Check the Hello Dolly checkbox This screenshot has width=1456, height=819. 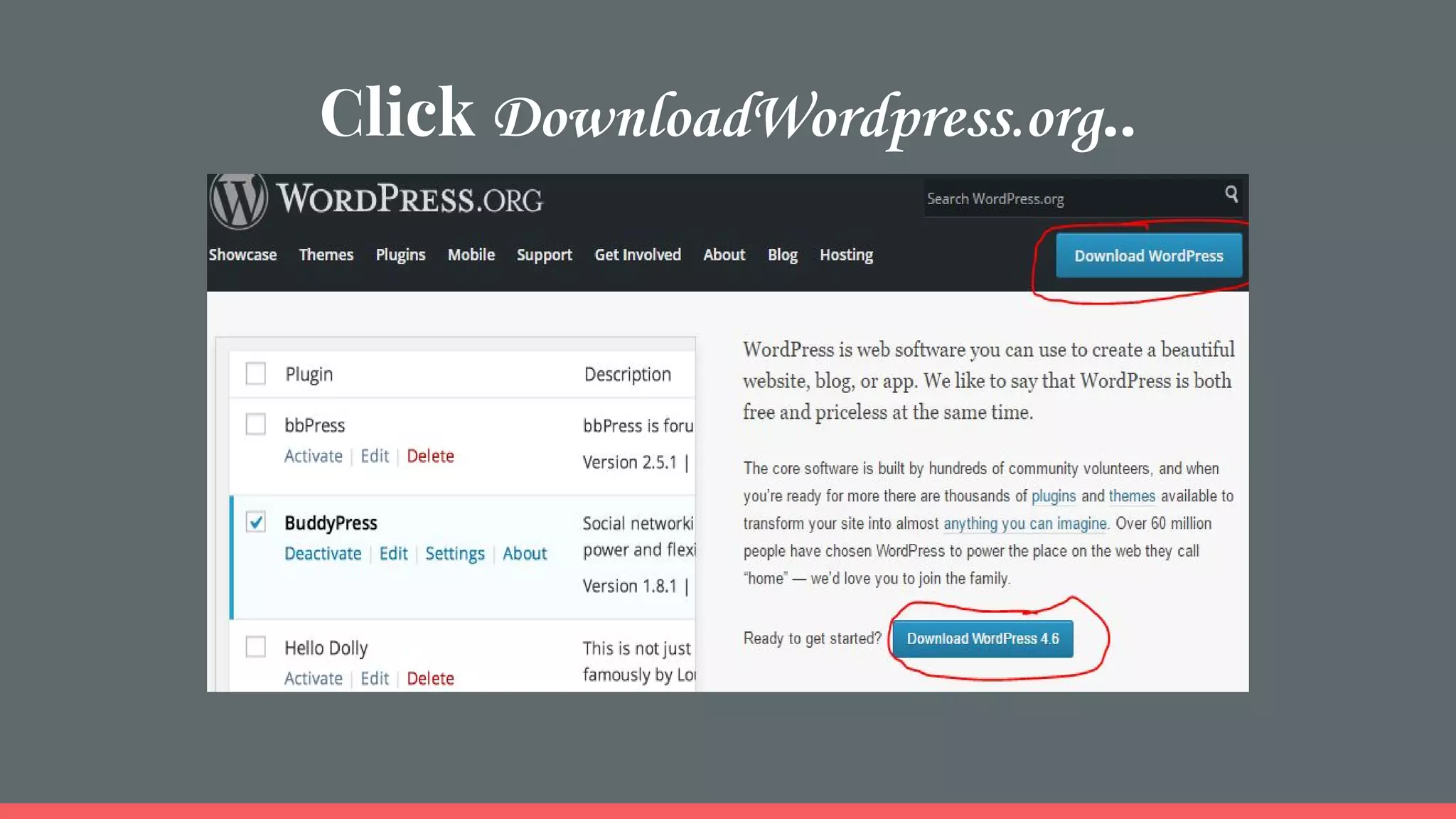click(x=255, y=647)
